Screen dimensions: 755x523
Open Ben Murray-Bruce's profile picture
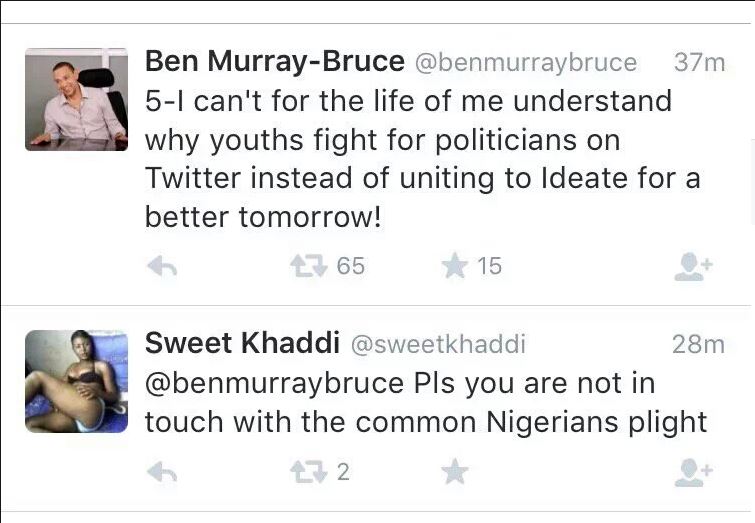pyautogui.click(x=76, y=99)
